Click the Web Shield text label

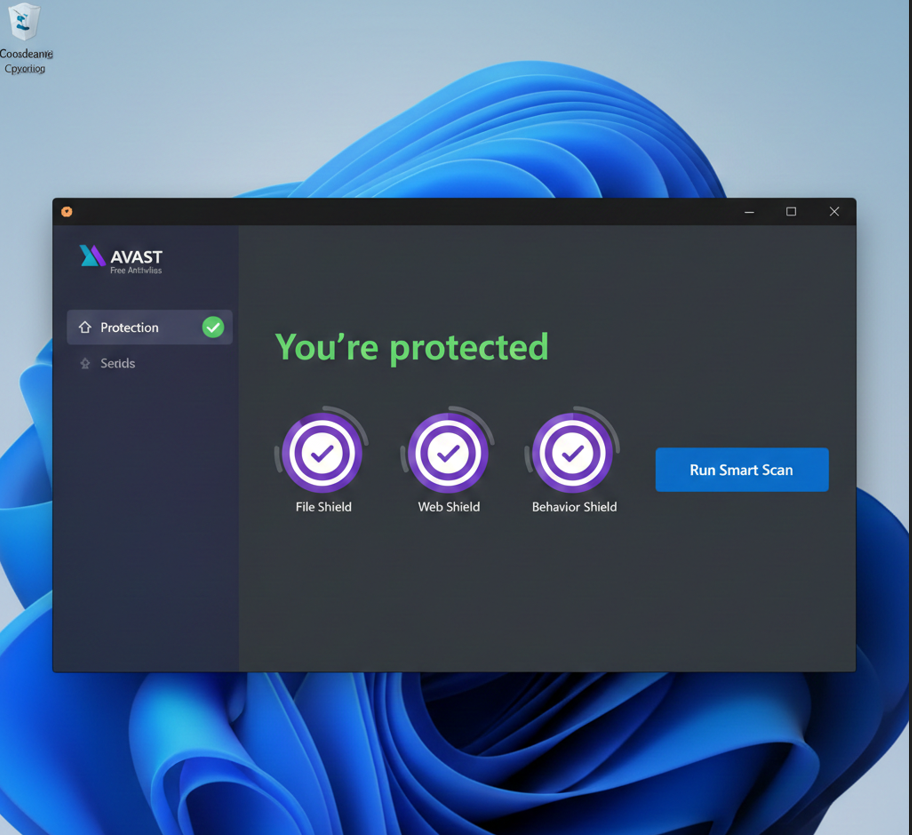pyautogui.click(x=448, y=507)
